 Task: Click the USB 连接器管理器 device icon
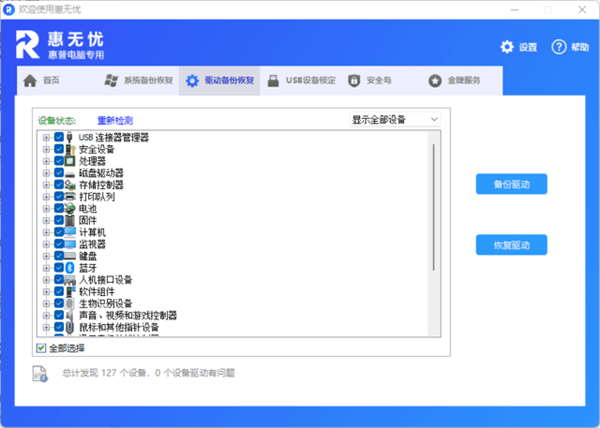tap(70, 137)
